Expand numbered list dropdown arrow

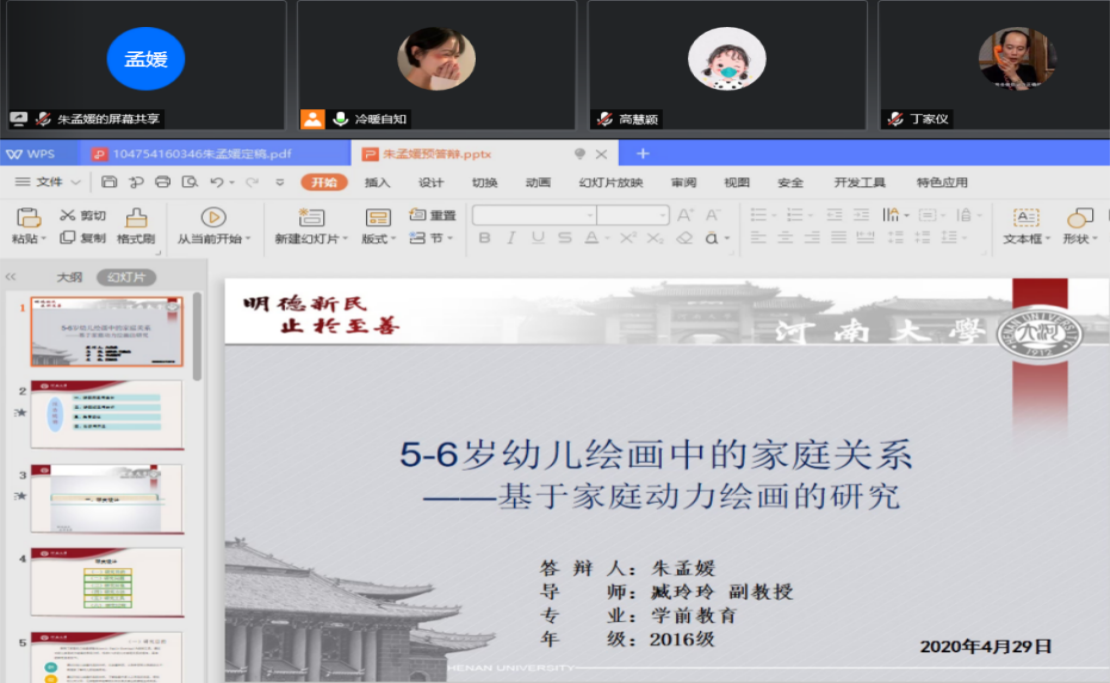(811, 215)
